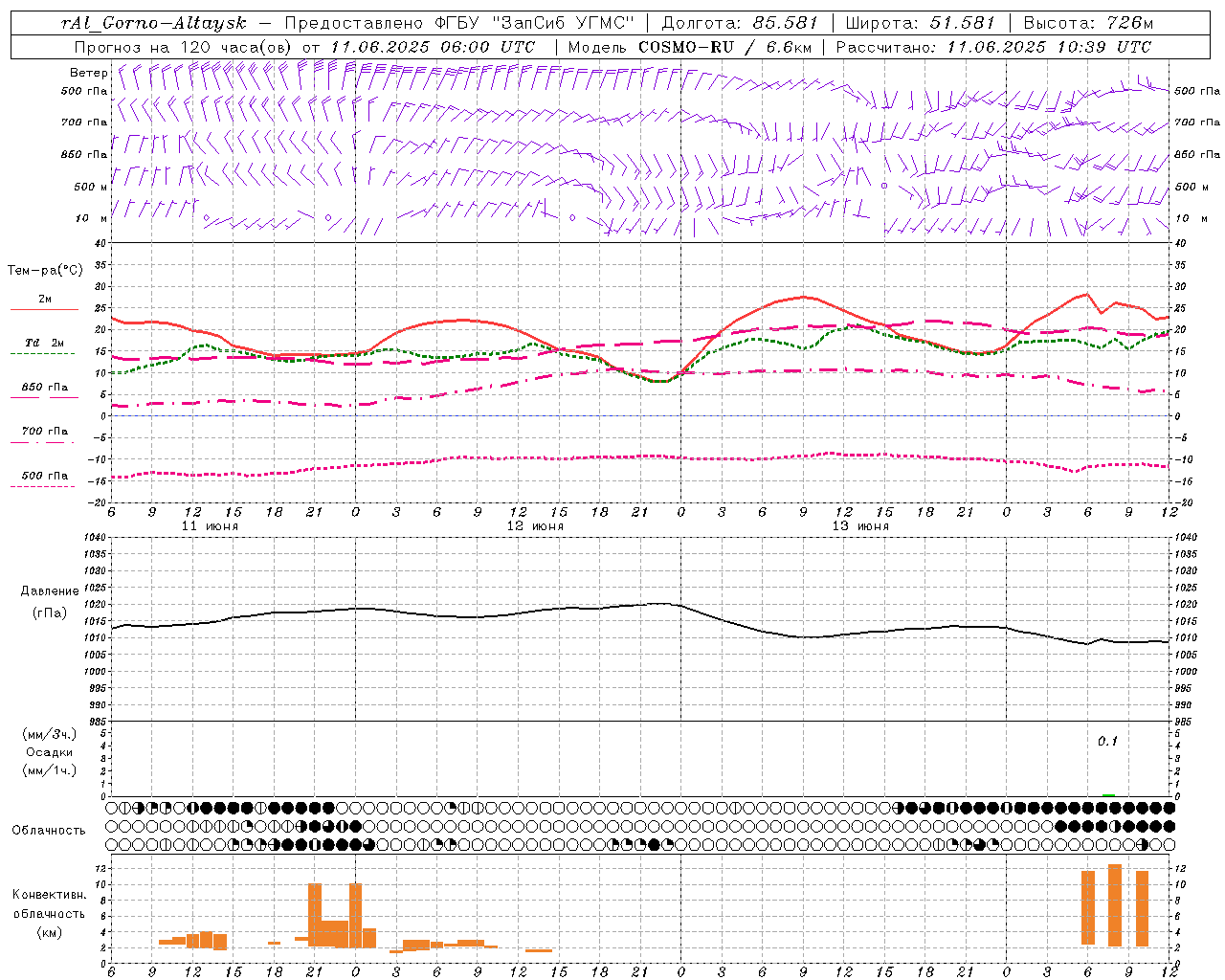Click the tallest orange convective cloud bar
This screenshot has width=1225, height=980.
1115,905
